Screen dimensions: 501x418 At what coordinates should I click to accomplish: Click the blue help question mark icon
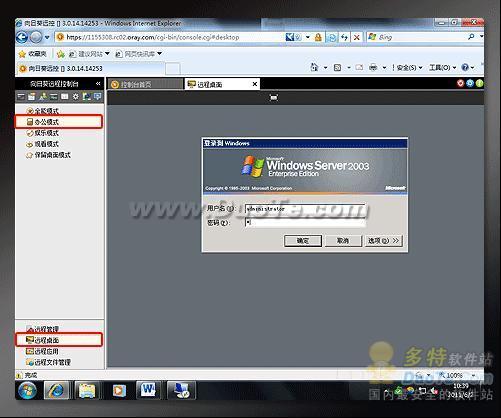(x=465, y=68)
